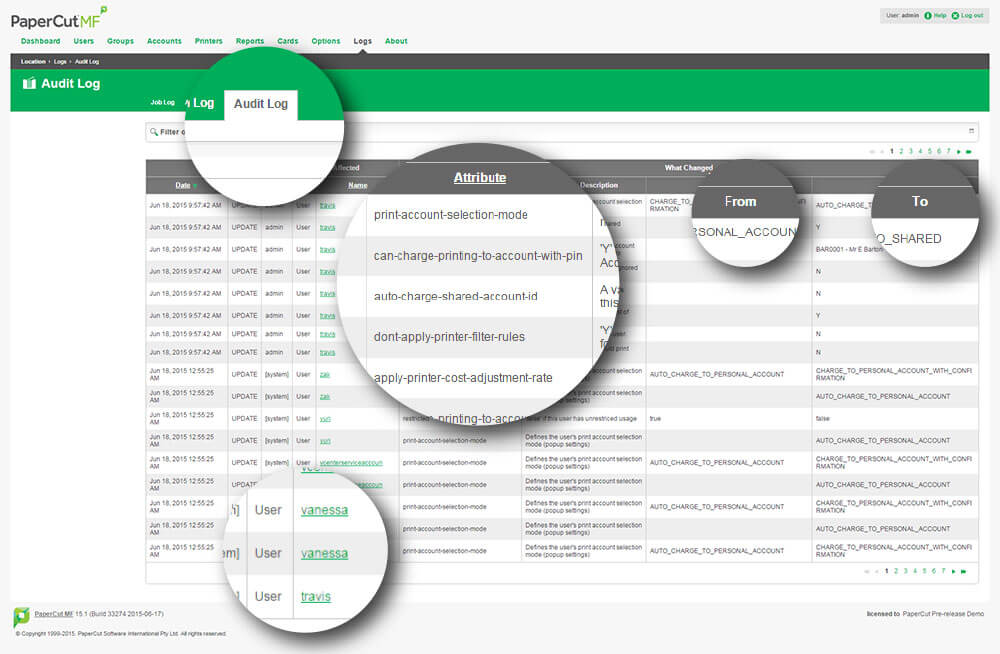Open the Logs menu

(x=362, y=41)
